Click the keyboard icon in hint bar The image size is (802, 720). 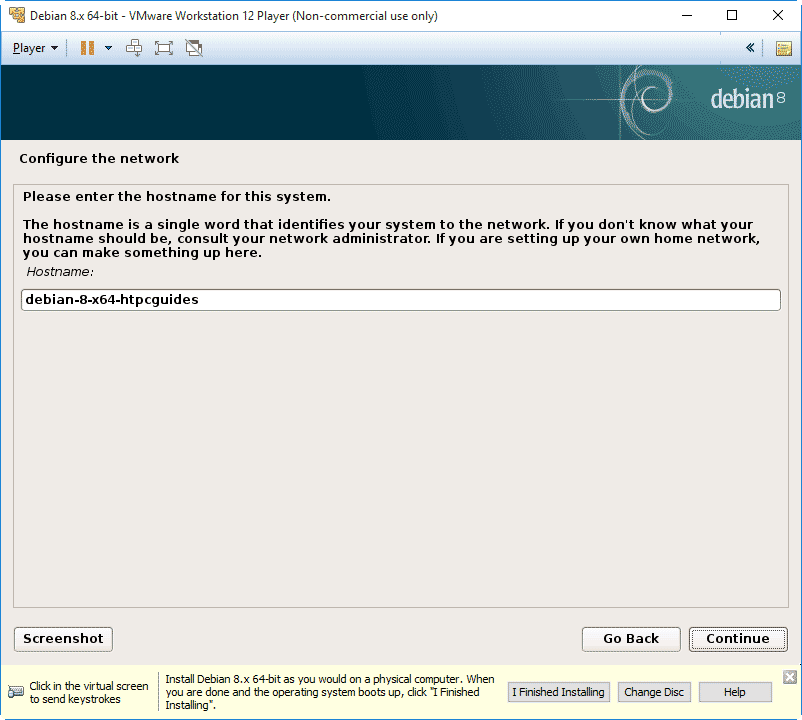(16, 692)
